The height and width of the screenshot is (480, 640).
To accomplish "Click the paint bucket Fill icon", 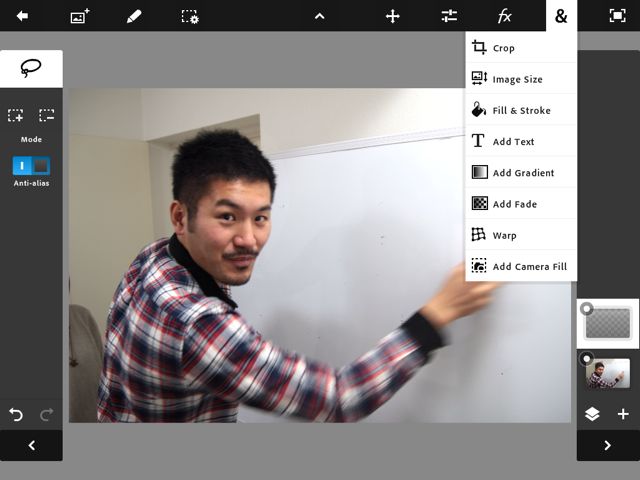I will [x=479, y=110].
